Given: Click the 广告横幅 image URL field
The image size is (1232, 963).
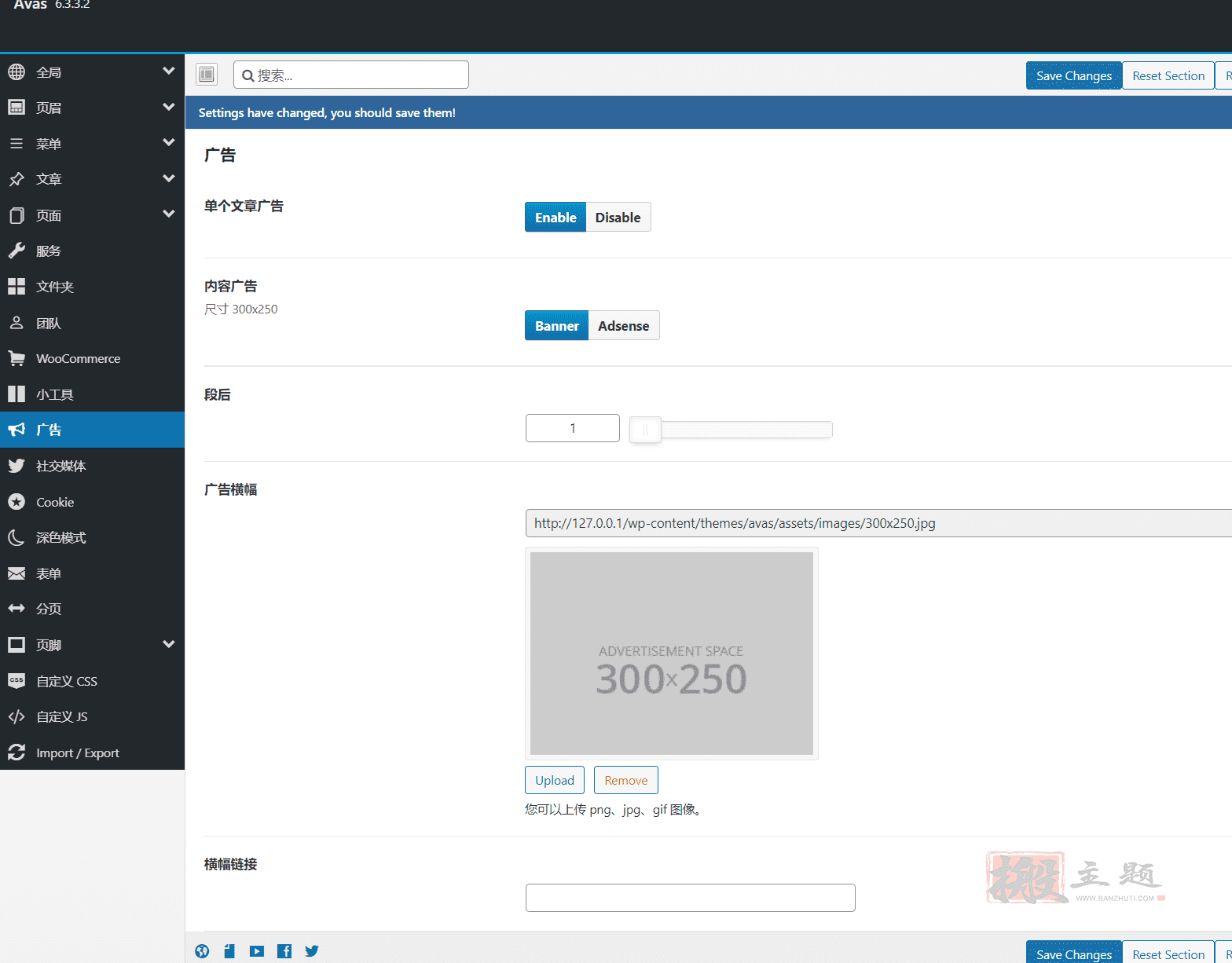Looking at the screenshot, I should pos(878,523).
